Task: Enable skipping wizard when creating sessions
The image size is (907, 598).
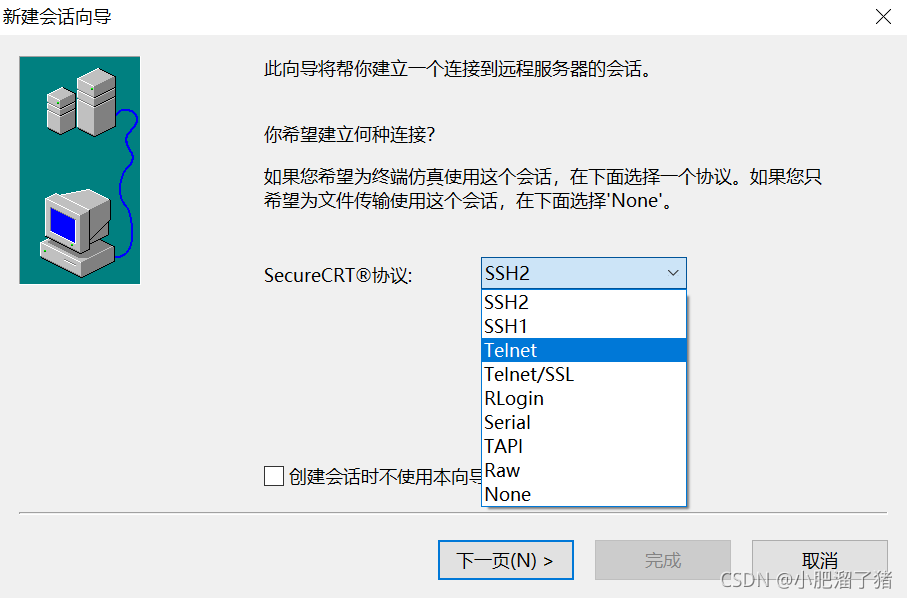Action: (x=274, y=477)
